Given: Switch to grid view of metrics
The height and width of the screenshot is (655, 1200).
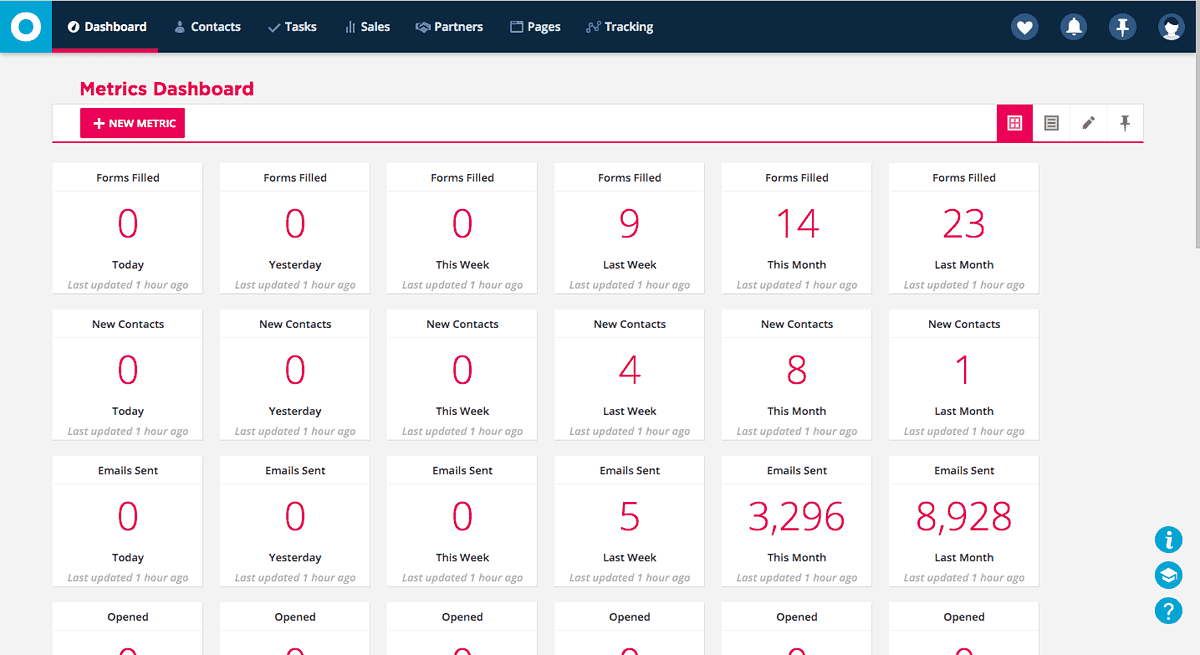Looking at the screenshot, I should (1014, 123).
